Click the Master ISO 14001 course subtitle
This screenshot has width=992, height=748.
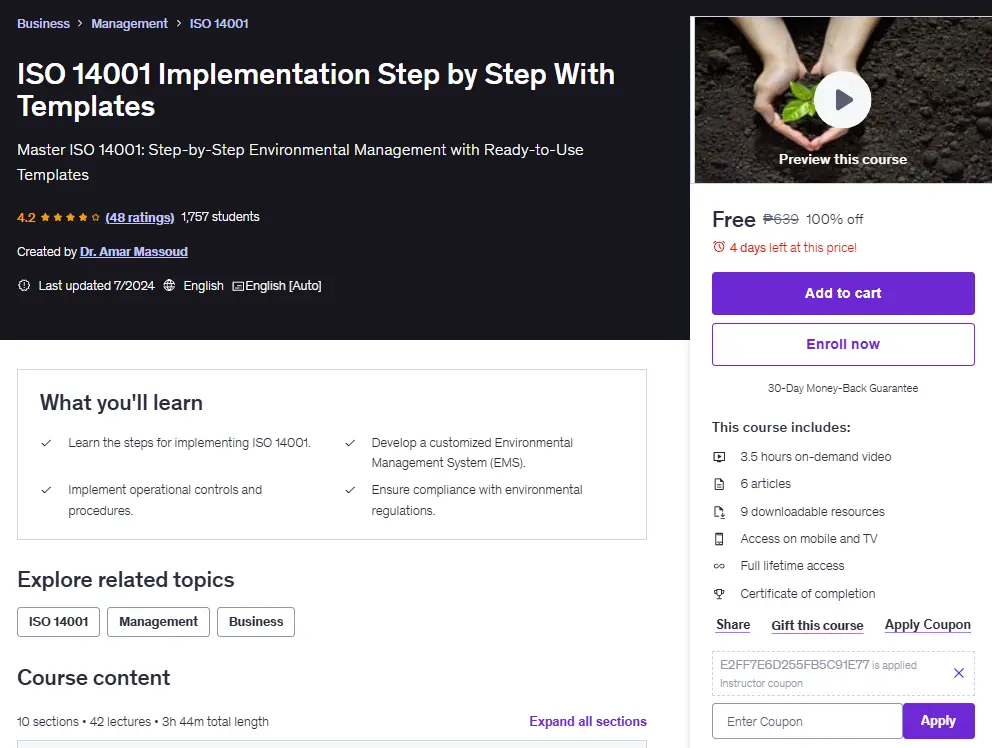300,162
